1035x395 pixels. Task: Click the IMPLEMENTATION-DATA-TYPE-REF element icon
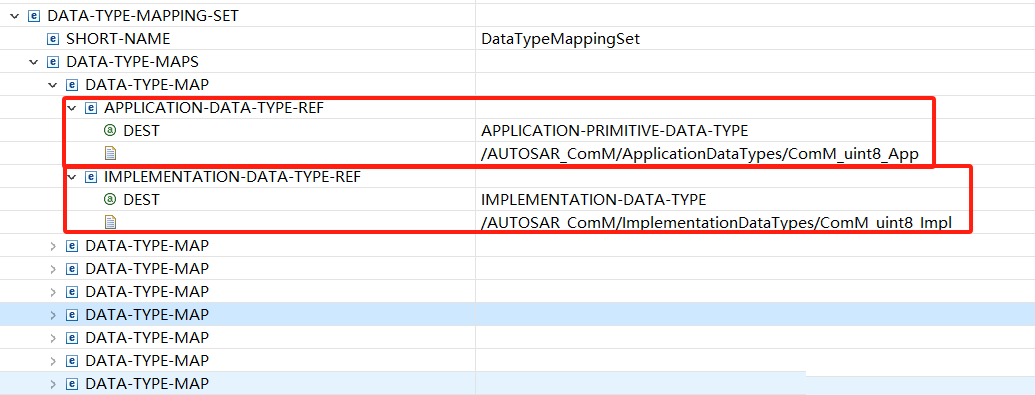pos(91,177)
